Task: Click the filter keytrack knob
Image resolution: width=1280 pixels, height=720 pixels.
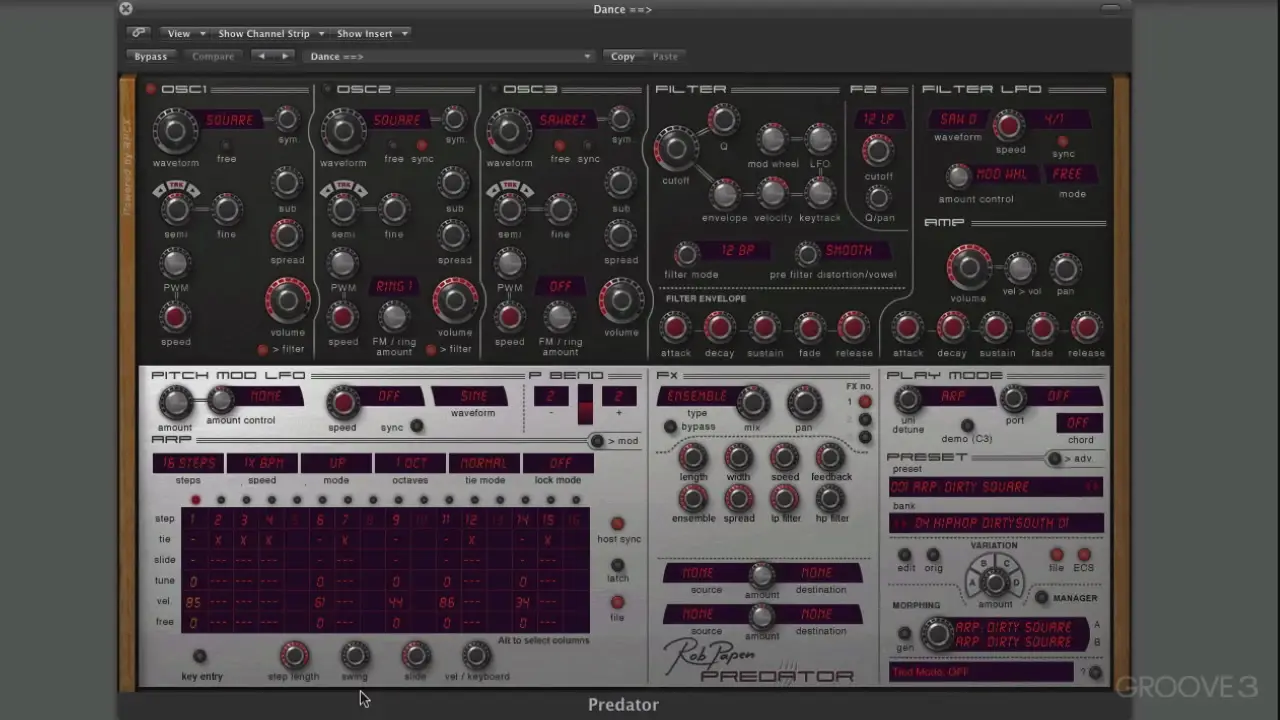Action: 820,192
